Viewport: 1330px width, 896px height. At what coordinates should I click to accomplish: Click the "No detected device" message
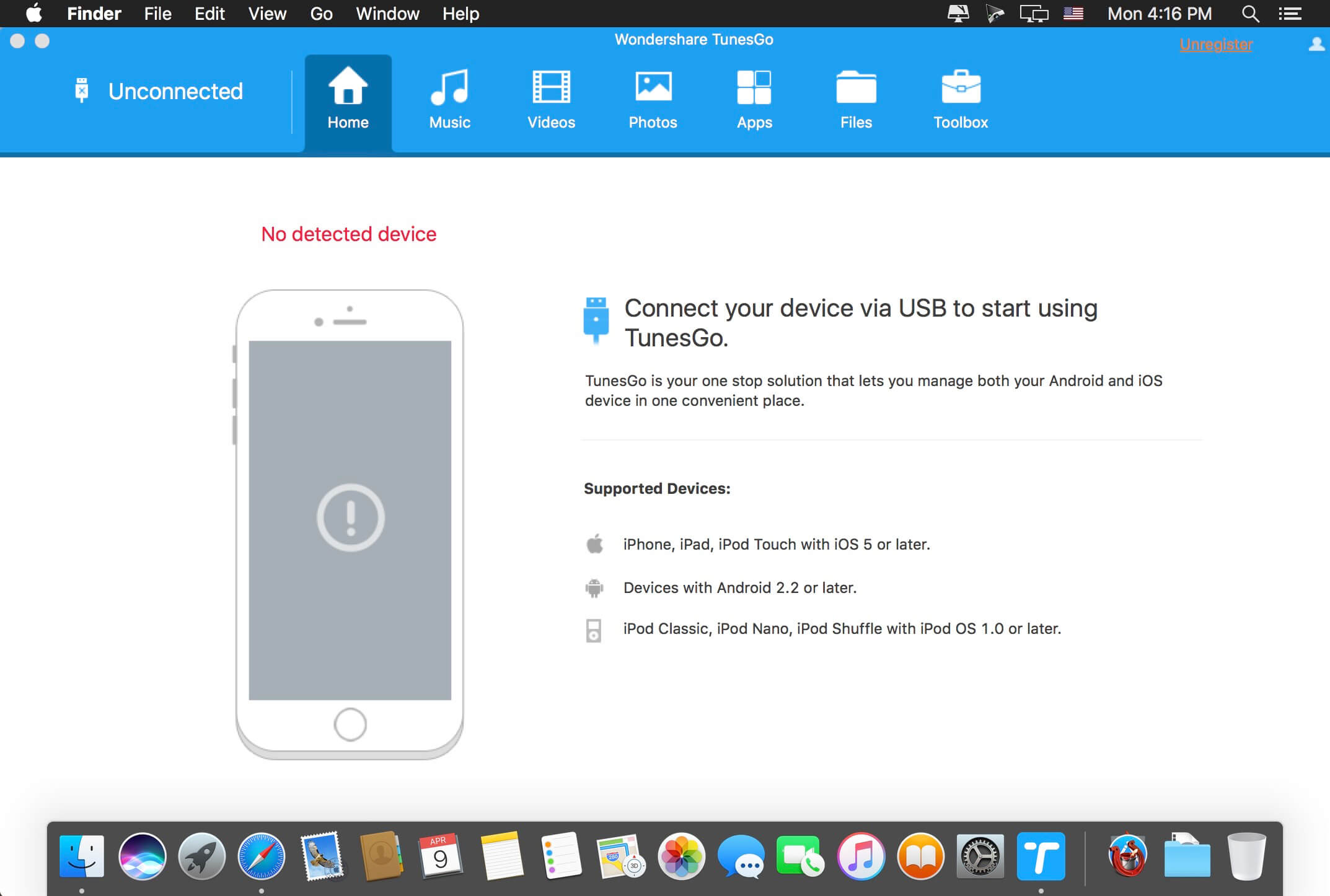pos(349,234)
